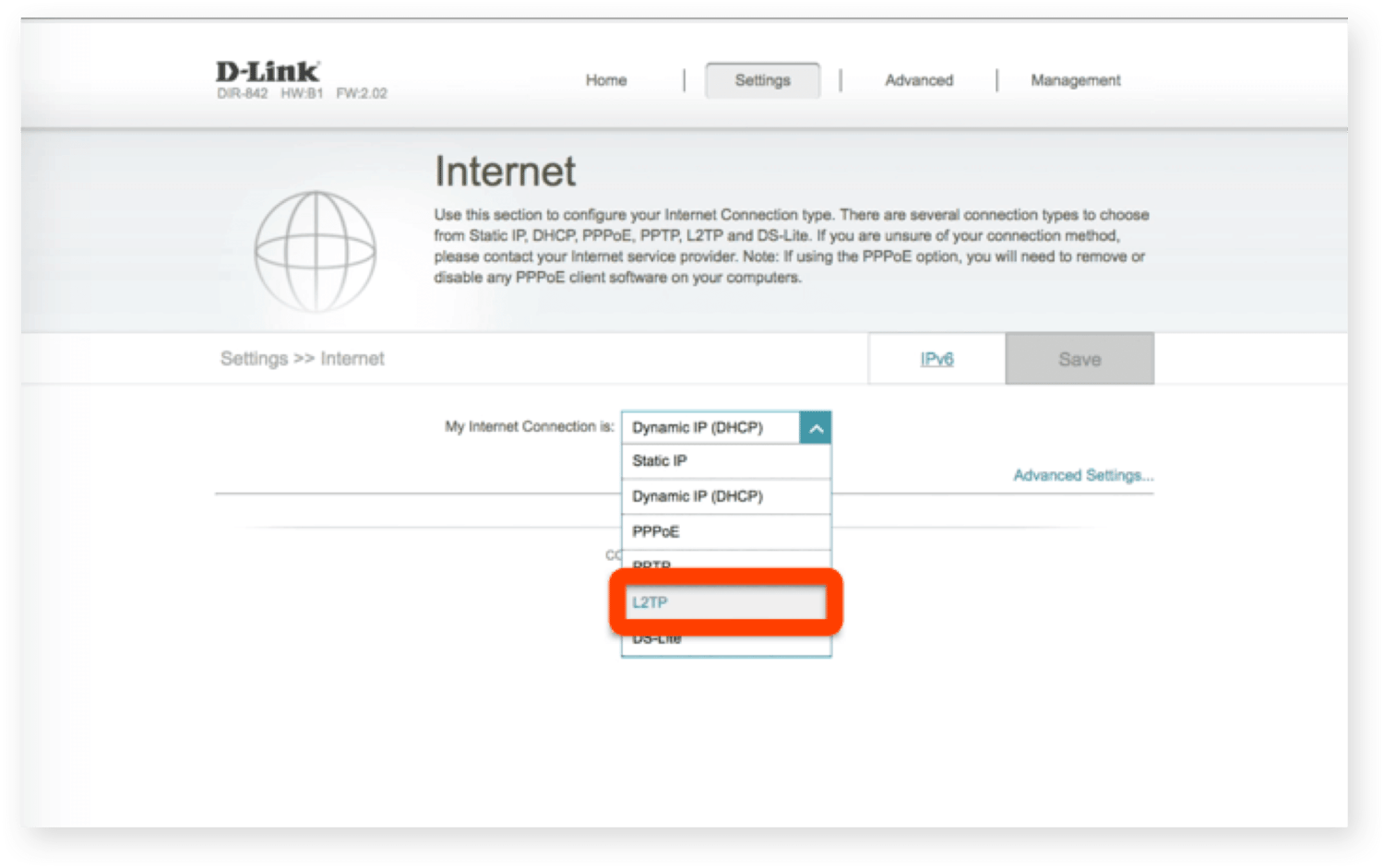Click the globe Internet icon
Image resolution: width=1384 pixels, height=868 pixels.
pyautogui.click(x=315, y=251)
